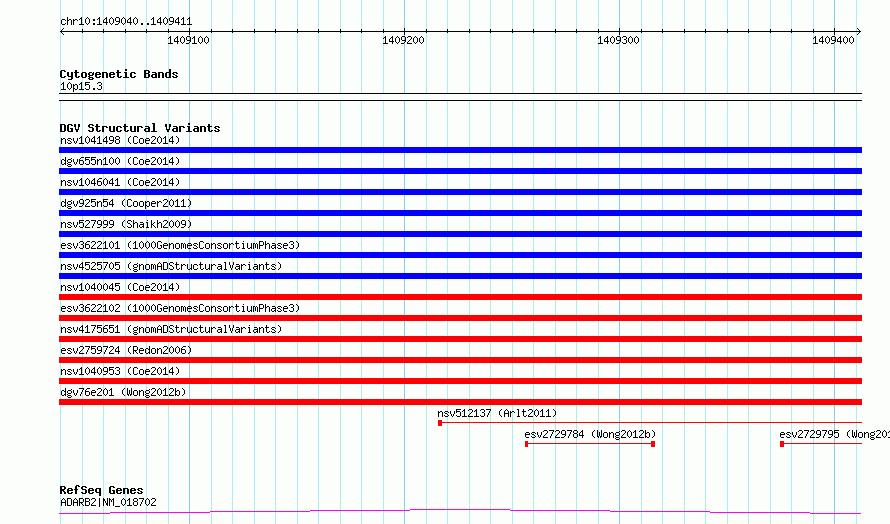Click nsv4525705 (gnomADStructuralVariants) label
The width and height of the screenshot is (890, 524).
(171, 266)
